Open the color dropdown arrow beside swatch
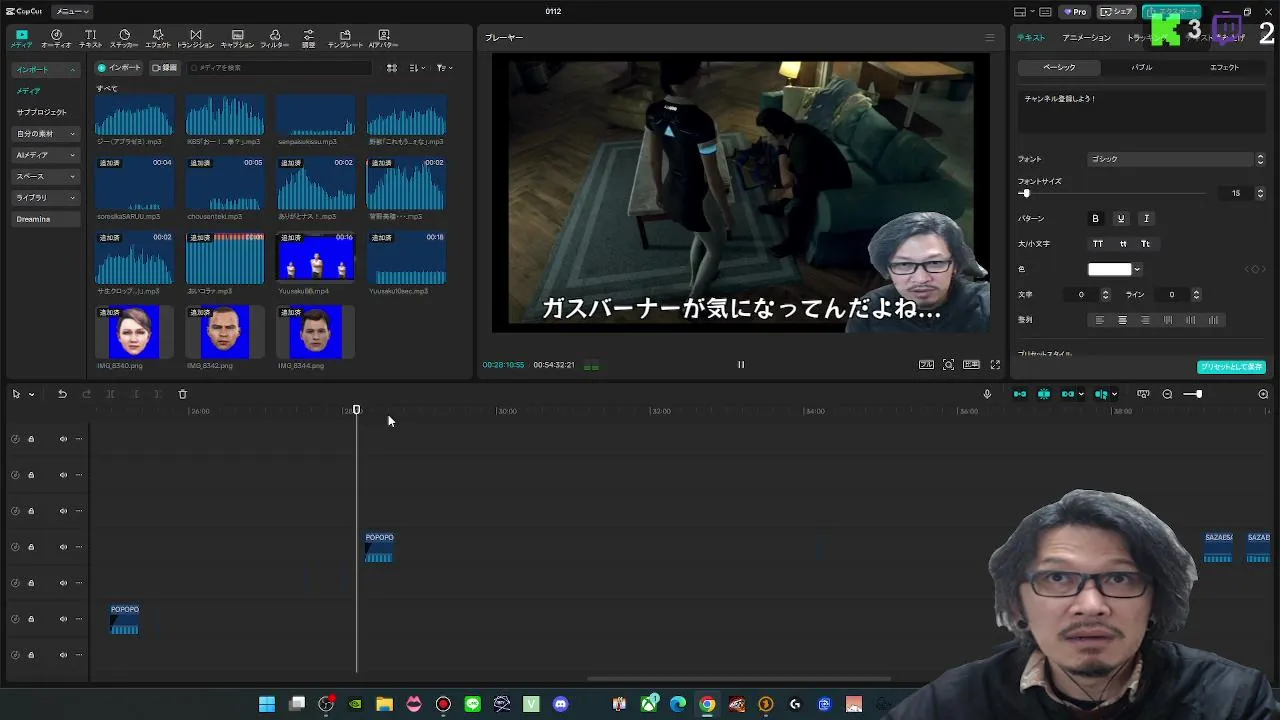 tap(1137, 270)
